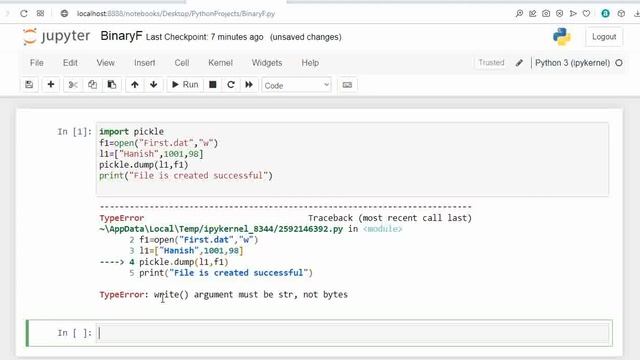Click the site info globe icon
Image resolution: width=640 pixels, height=360 pixels.
pos(64,13)
